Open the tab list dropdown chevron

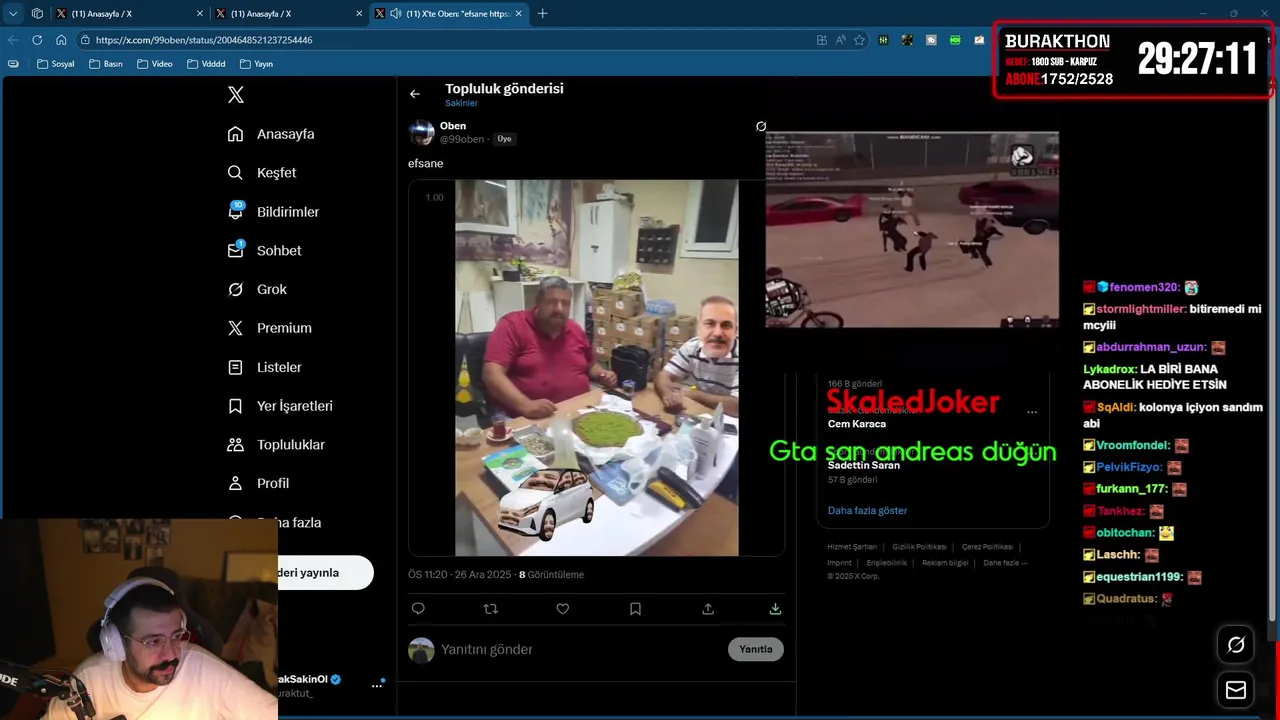tap(13, 13)
